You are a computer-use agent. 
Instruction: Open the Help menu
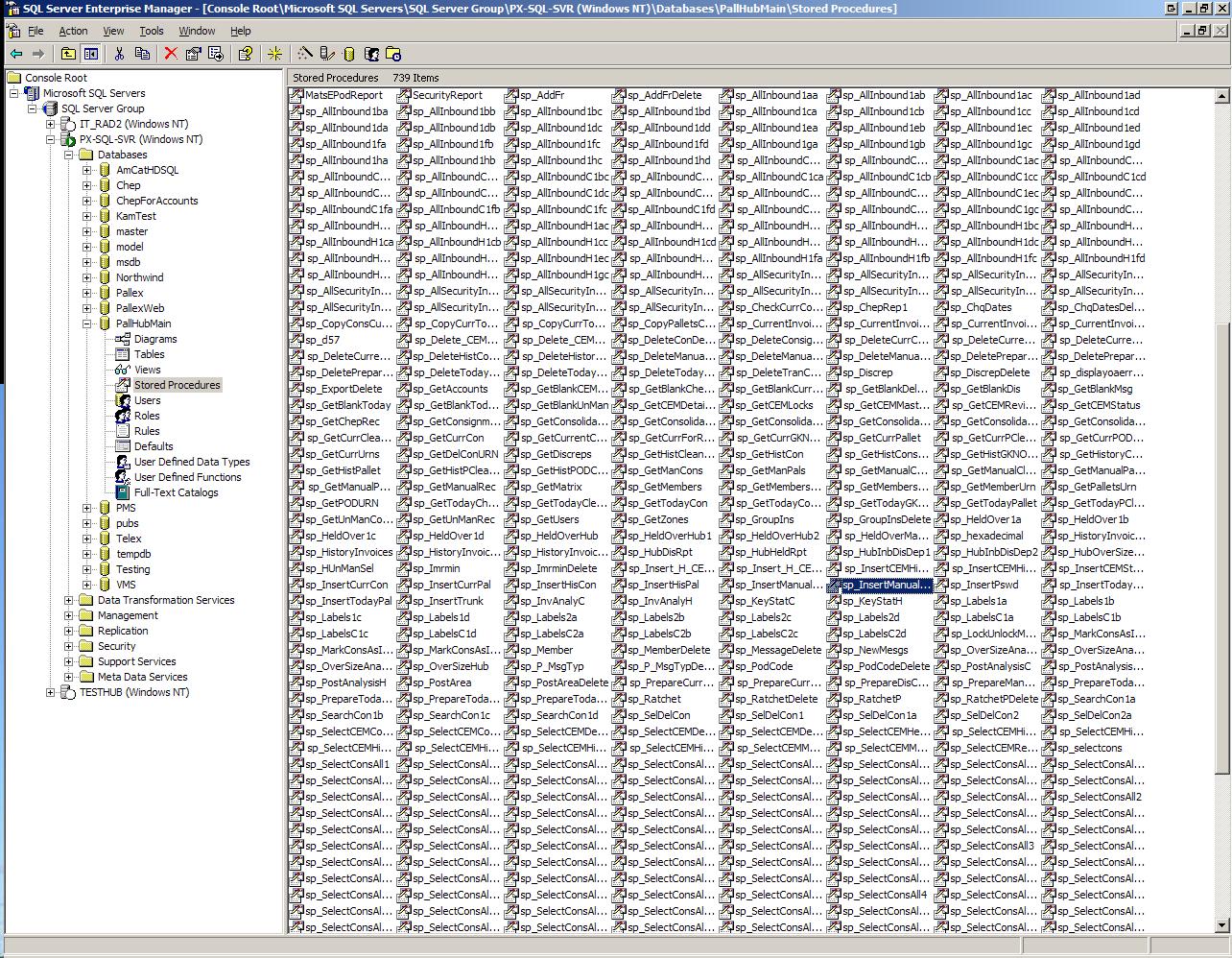coord(241,31)
